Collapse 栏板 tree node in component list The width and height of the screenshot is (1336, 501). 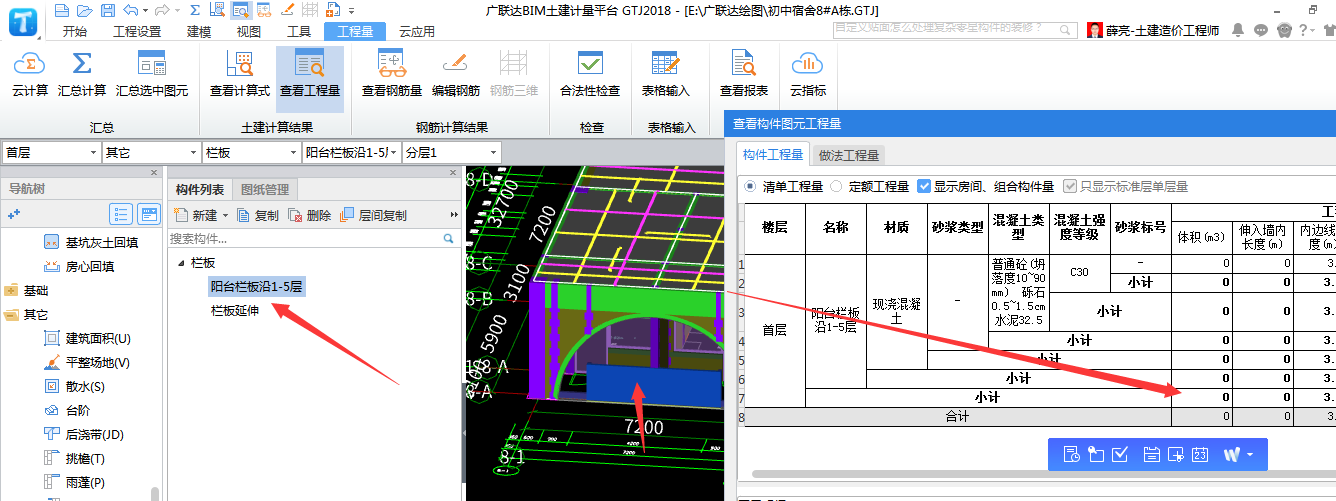[x=181, y=263]
